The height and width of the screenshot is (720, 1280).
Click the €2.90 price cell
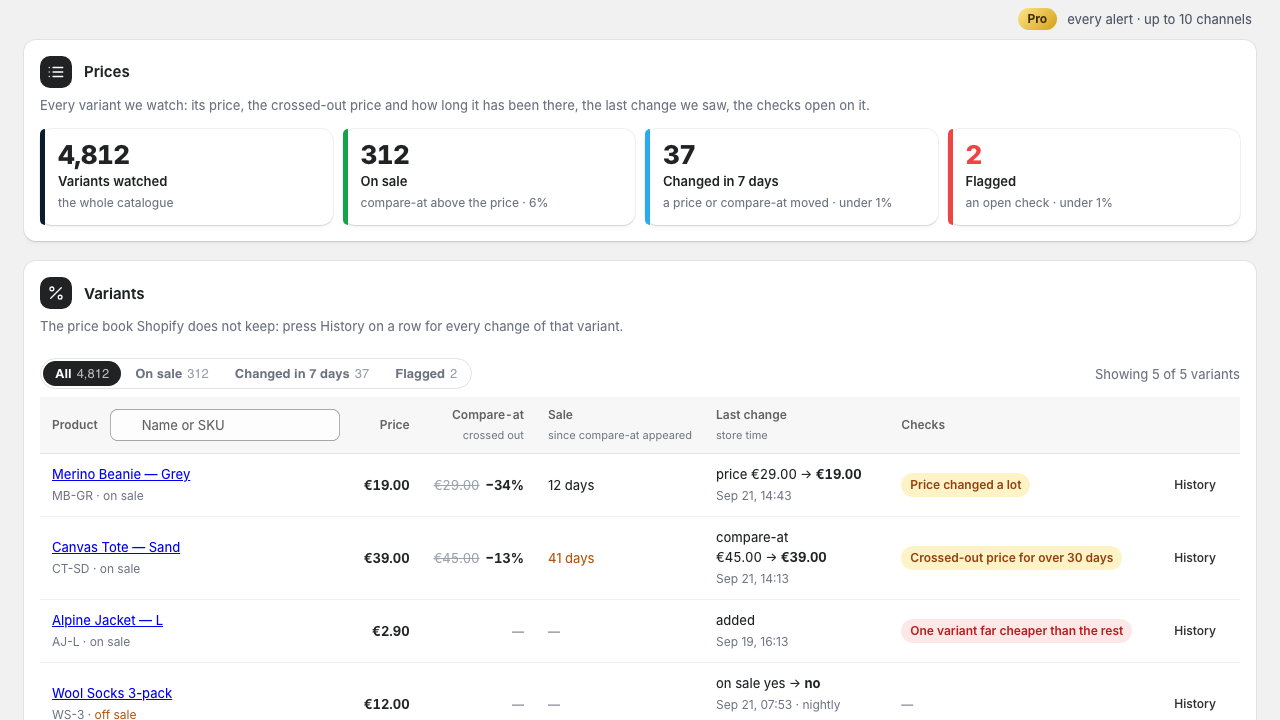click(391, 631)
